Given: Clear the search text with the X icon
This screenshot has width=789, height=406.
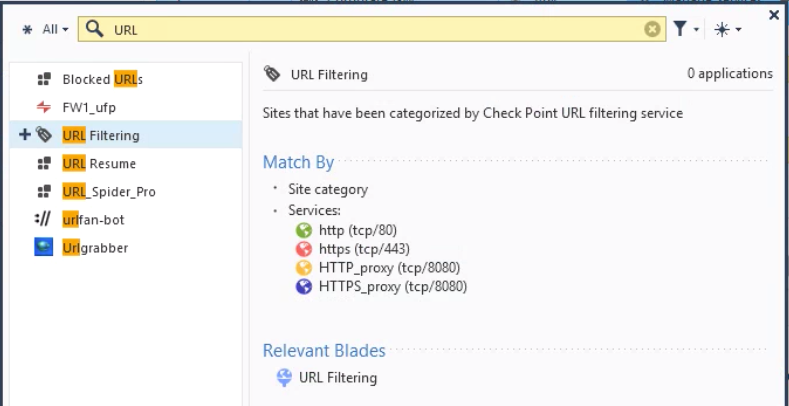Looking at the screenshot, I should pyautogui.click(x=652, y=30).
